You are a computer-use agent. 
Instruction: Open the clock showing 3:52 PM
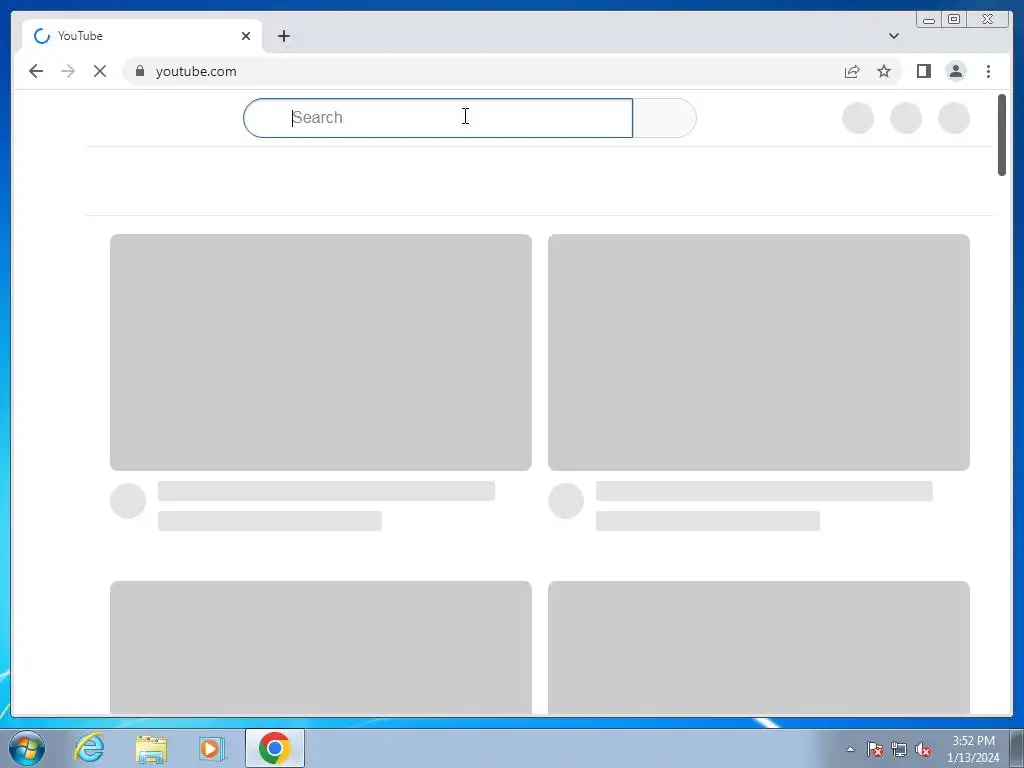[973, 748]
